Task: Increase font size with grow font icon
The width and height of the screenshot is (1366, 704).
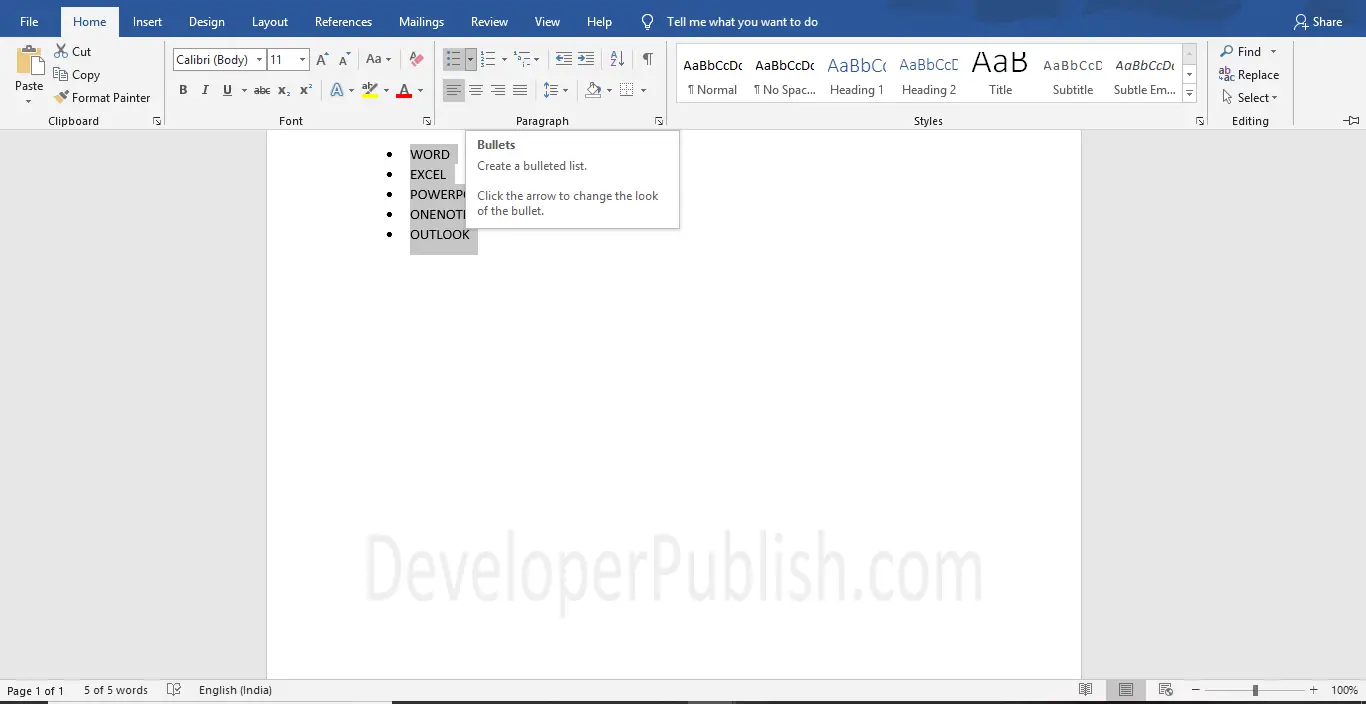Action: (322, 60)
